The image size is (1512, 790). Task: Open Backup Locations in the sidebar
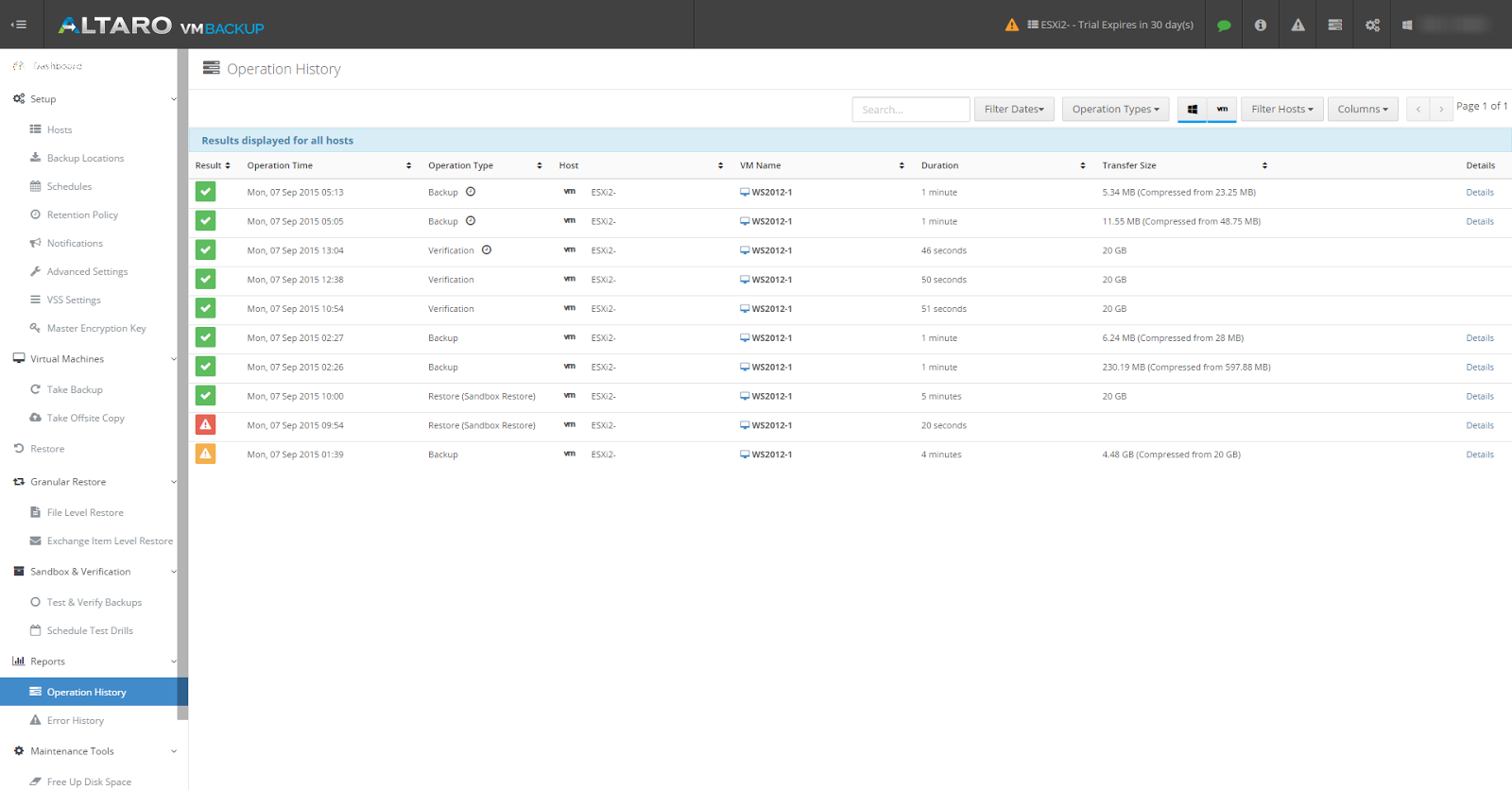click(85, 159)
